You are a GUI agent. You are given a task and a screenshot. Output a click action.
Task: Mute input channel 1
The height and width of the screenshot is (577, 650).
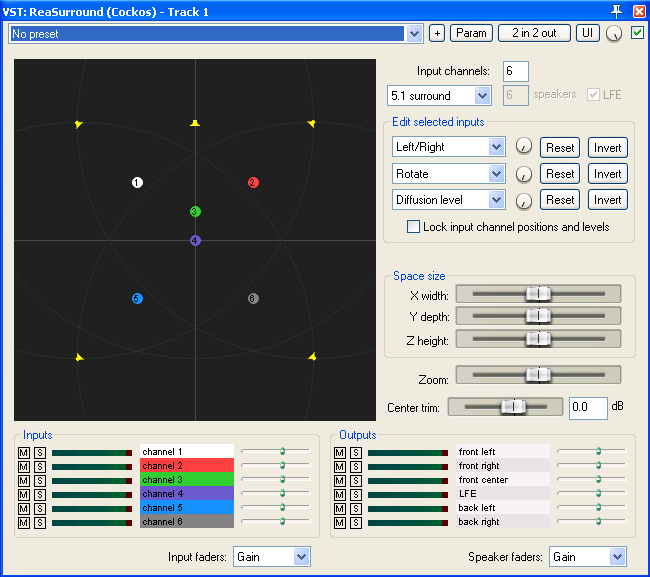[24, 453]
